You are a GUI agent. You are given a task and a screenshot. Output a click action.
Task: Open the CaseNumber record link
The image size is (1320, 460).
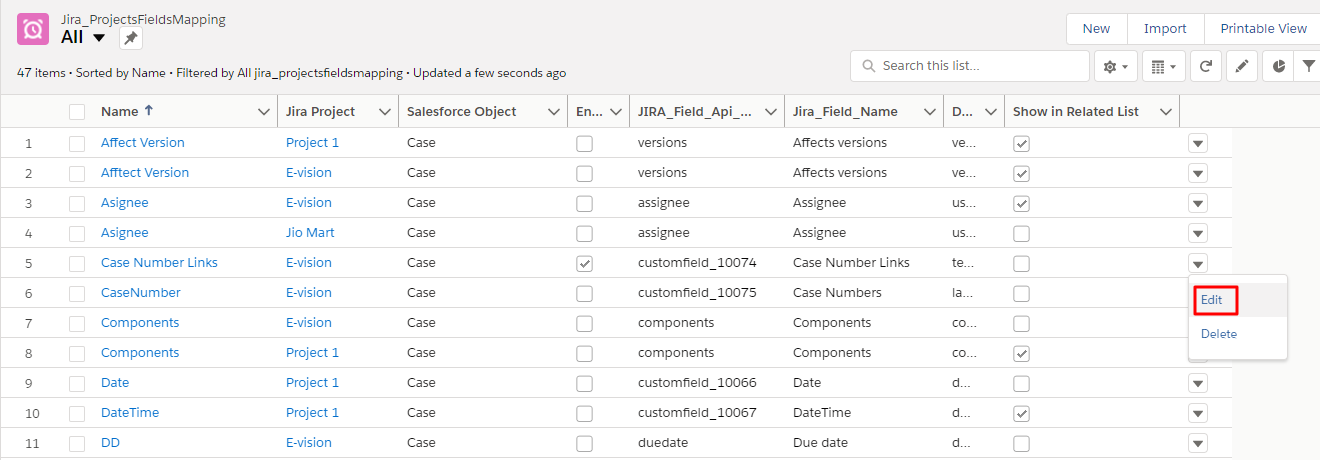click(x=141, y=293)
